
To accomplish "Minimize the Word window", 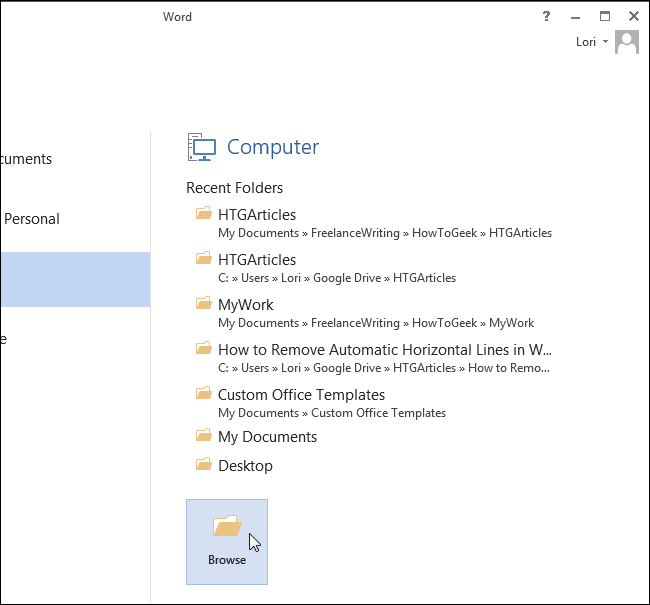I will [575, 16].
